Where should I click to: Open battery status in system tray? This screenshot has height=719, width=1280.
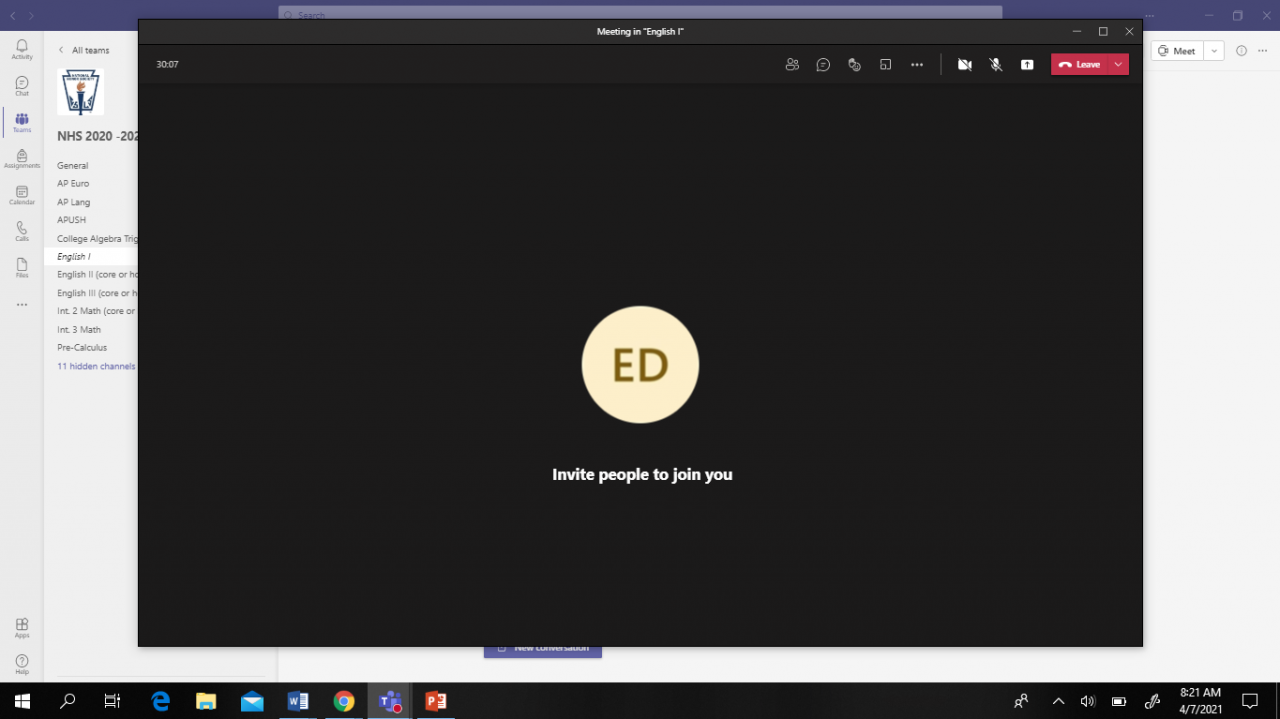pyautogui.click(x=1119, y=701)
